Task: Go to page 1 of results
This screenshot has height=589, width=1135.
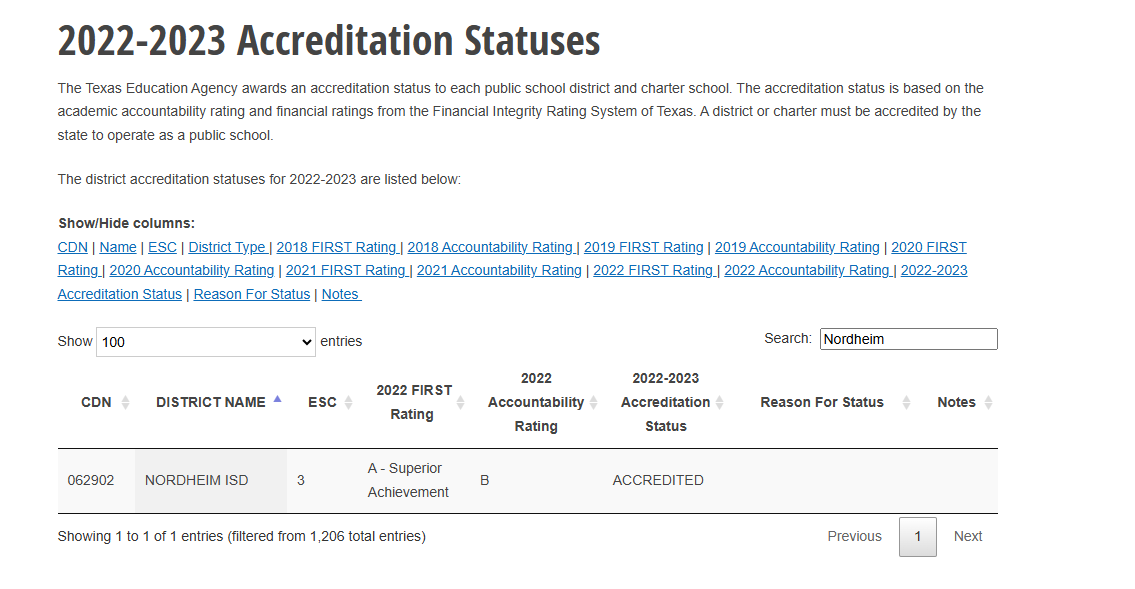Action: (x=918, y=537)
